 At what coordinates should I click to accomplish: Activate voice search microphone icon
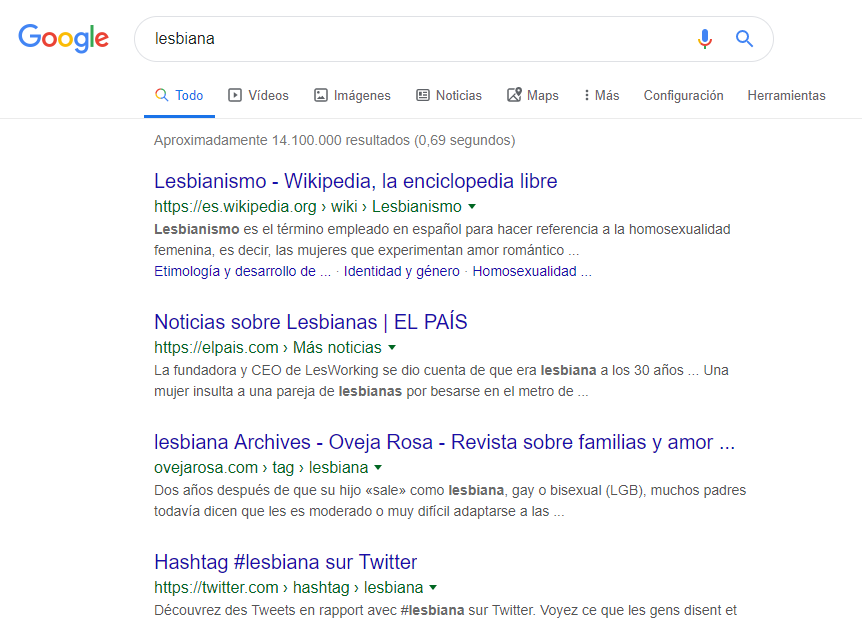(x=705, y=39)
